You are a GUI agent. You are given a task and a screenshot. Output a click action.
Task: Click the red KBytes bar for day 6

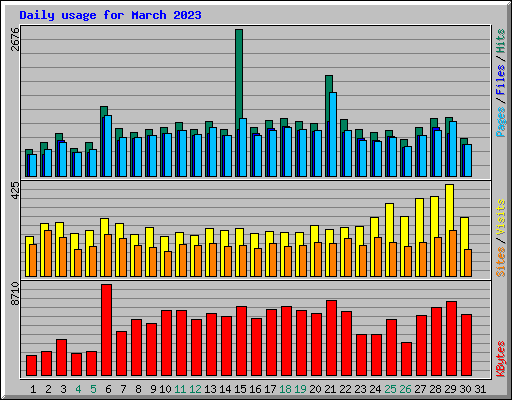pos(106,330)
